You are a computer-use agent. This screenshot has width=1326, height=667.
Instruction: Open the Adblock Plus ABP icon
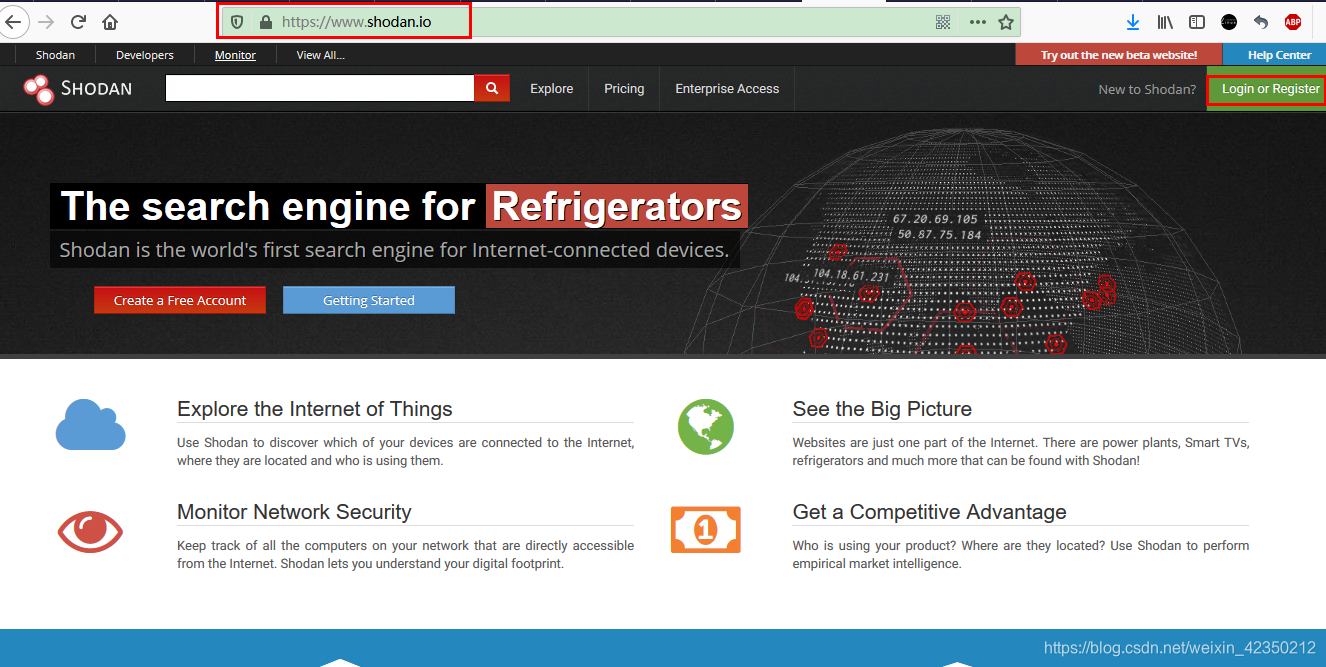(1293, 22)
